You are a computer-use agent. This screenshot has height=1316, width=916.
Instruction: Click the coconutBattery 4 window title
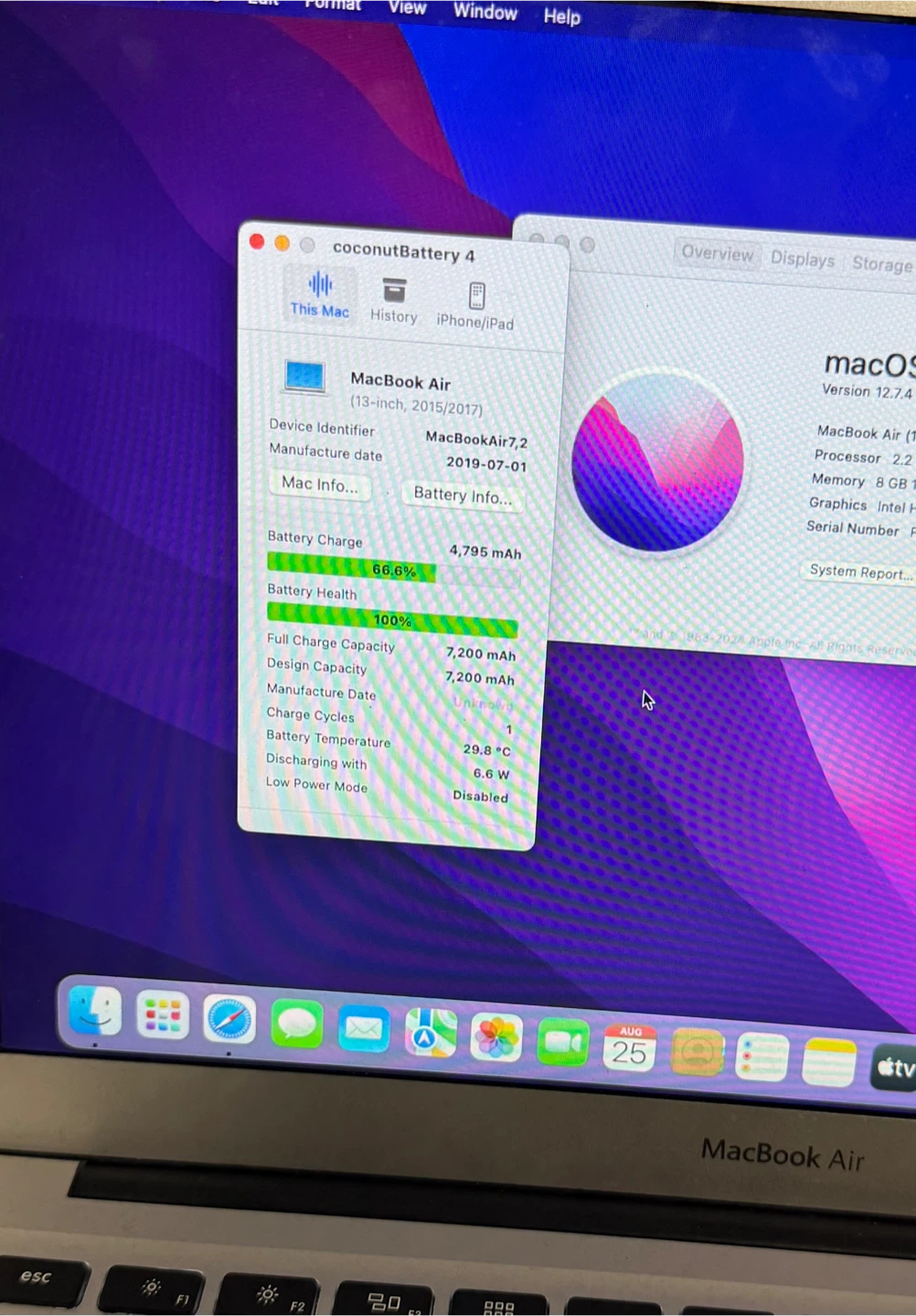pos(404,251)
